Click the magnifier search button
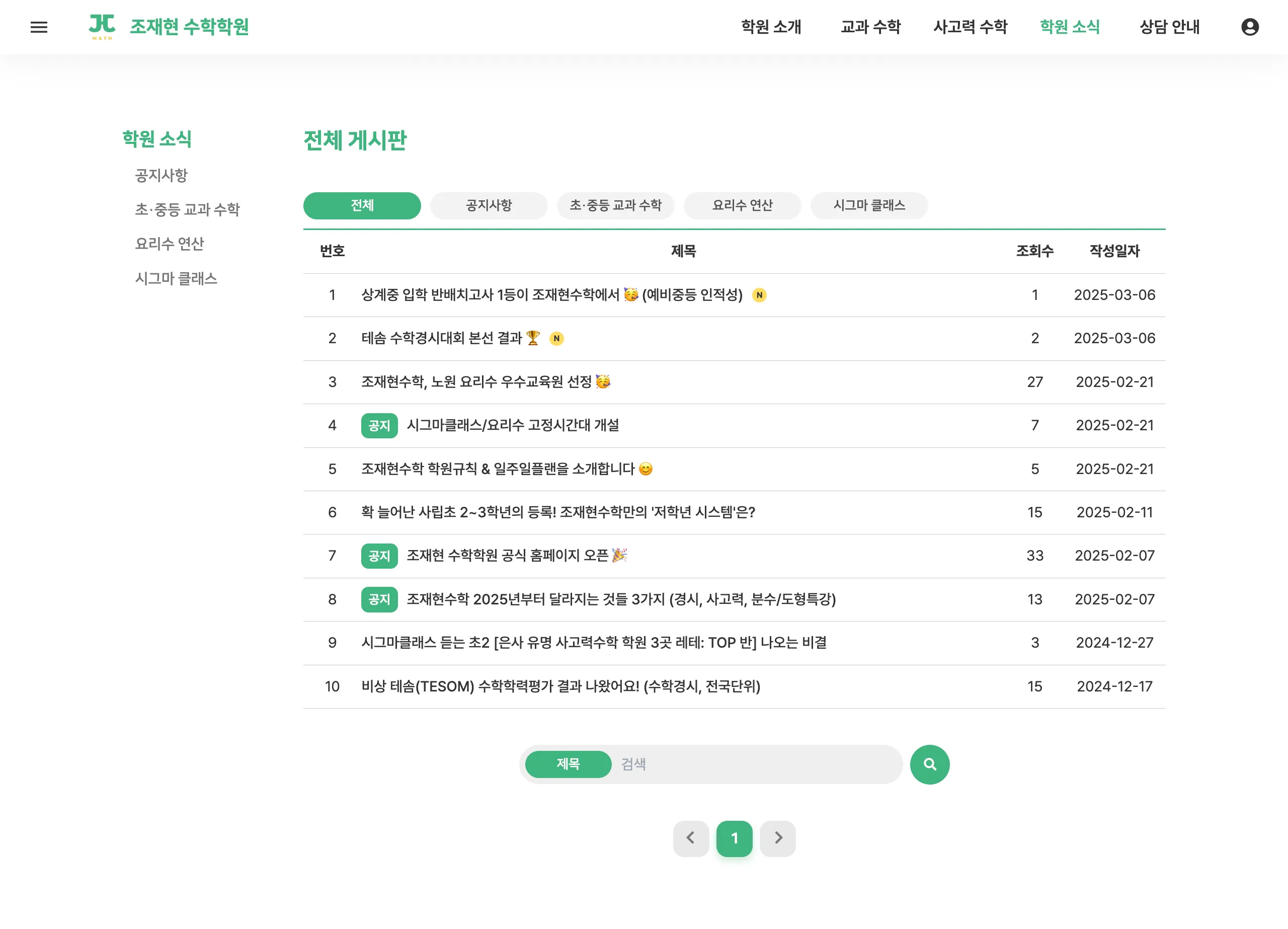 [930, 764]
